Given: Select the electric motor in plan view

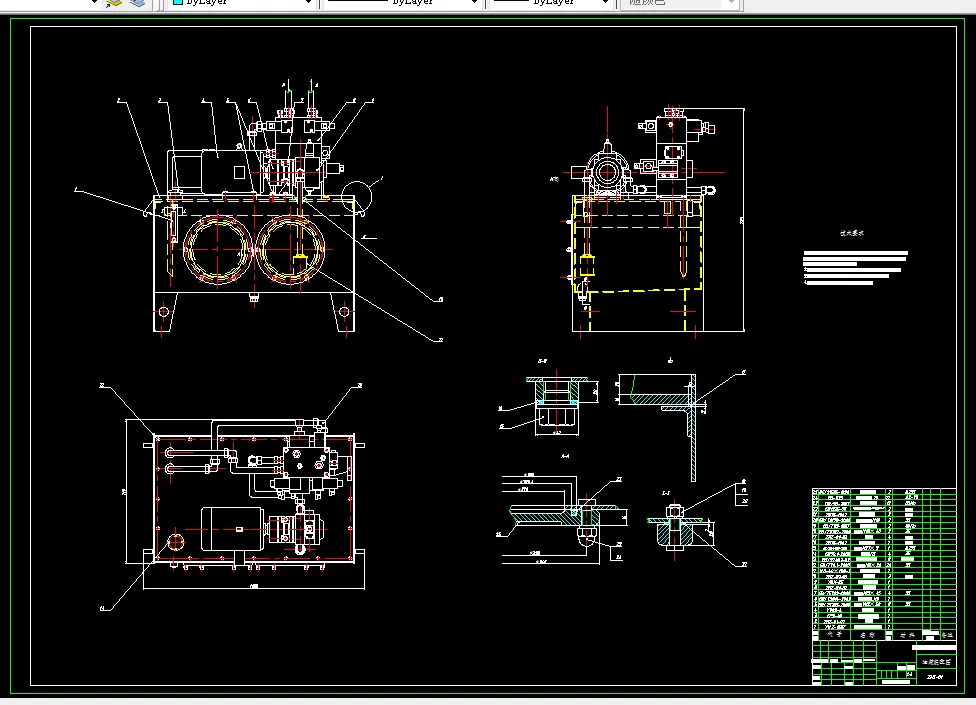Looking at the screenshot, I should pos(233,529).
